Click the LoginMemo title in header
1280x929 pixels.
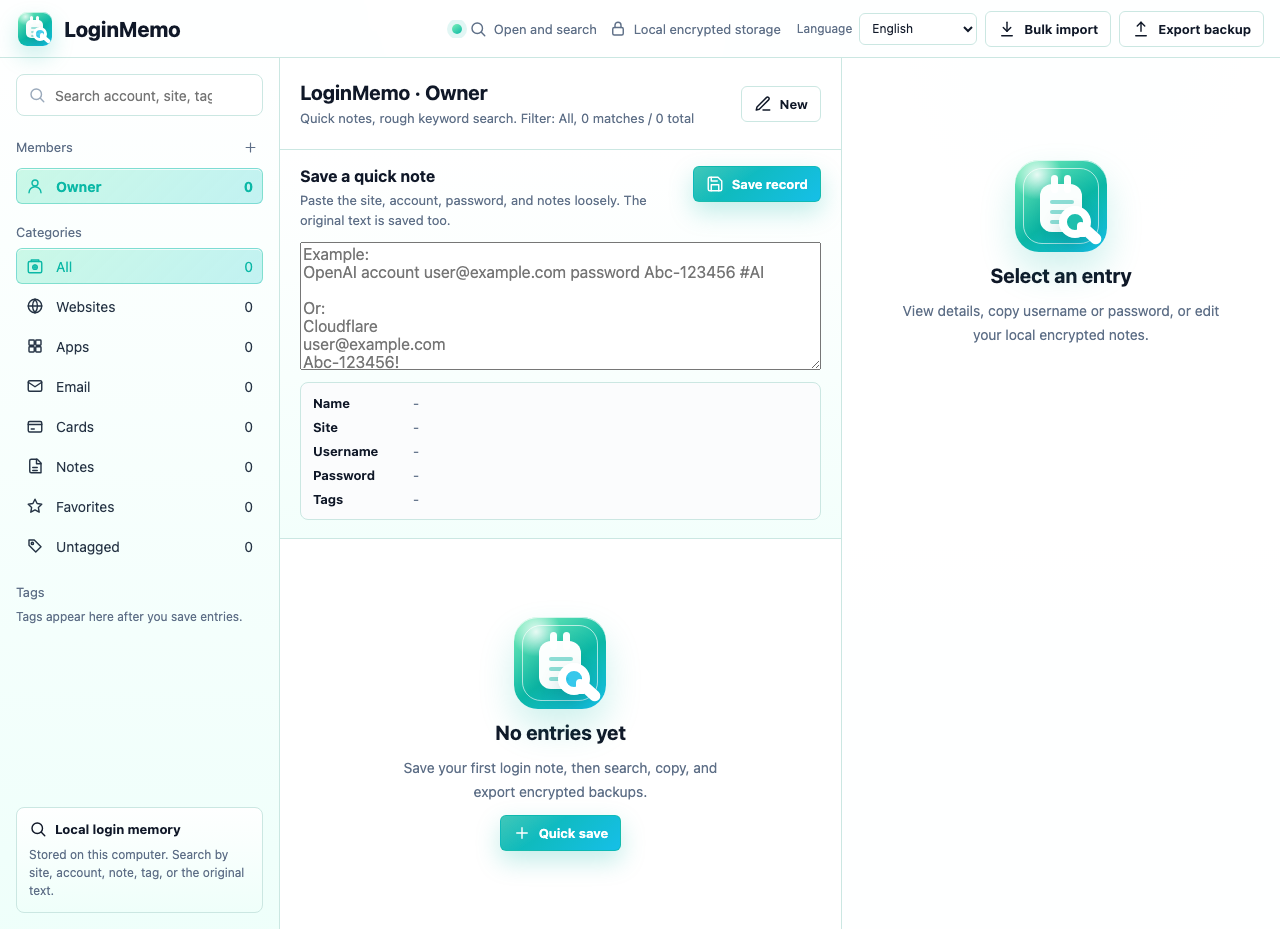[x=122, y=29]
